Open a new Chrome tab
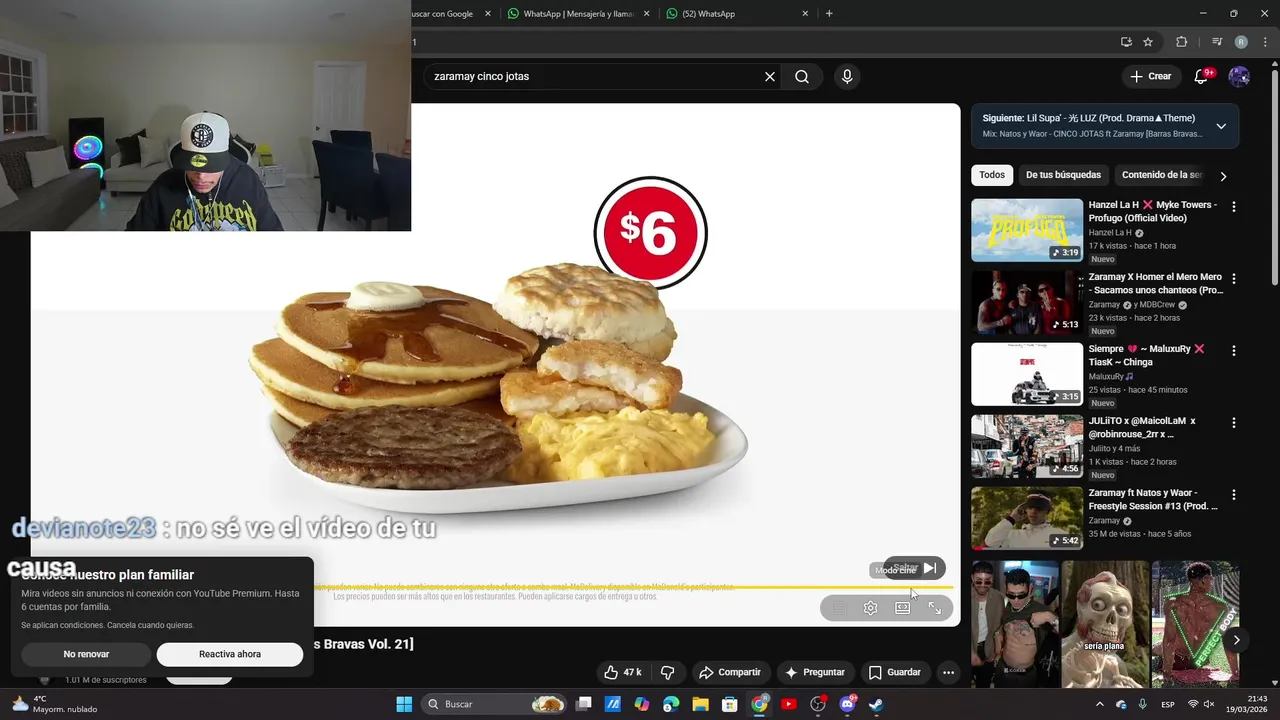 (829, 14)
